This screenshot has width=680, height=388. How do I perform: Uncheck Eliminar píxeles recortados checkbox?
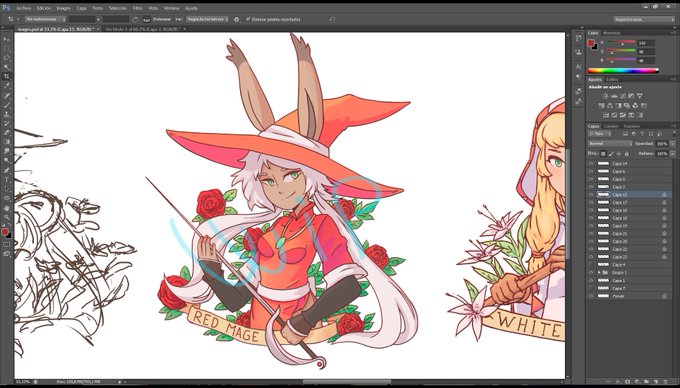click(248, 19)
